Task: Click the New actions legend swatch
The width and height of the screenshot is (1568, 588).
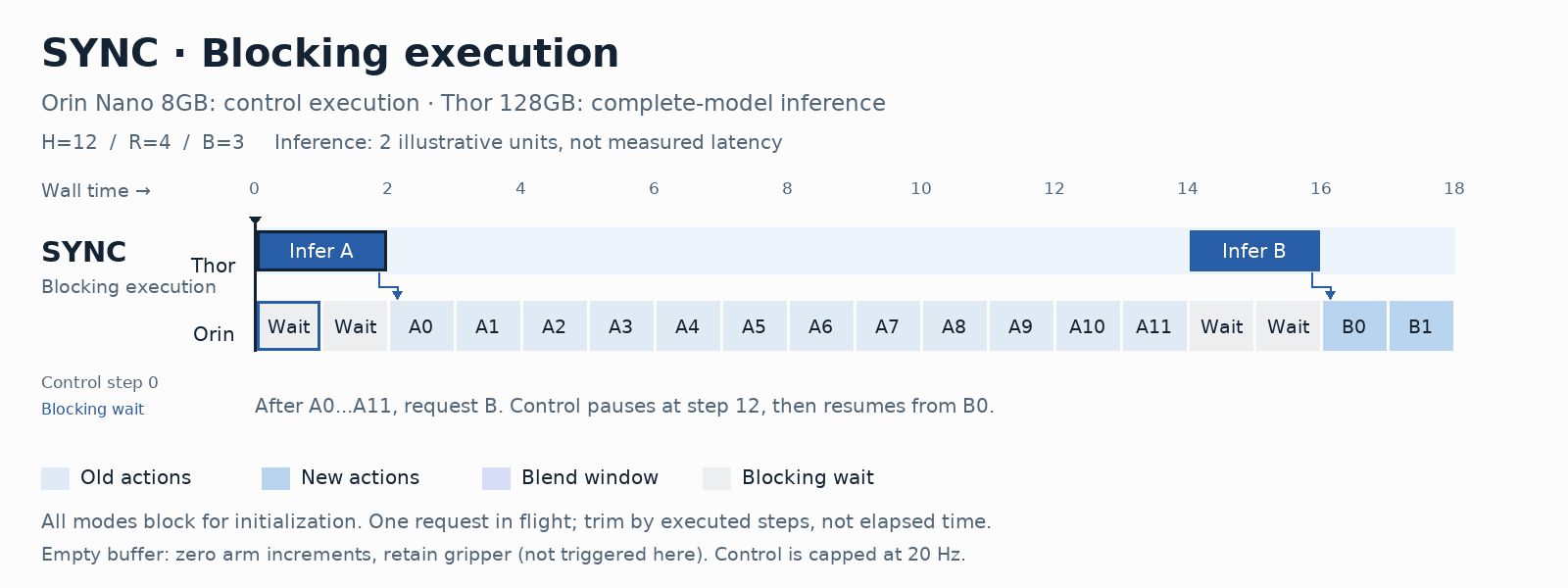Action: (x=275, y=478)
